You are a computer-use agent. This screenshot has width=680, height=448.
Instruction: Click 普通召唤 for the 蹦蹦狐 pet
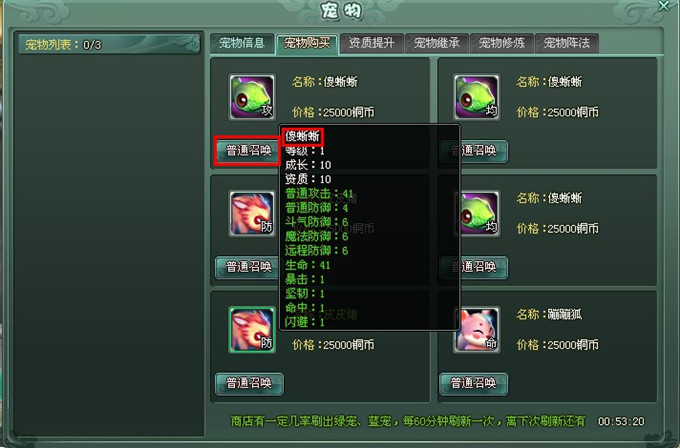point(474,383)
